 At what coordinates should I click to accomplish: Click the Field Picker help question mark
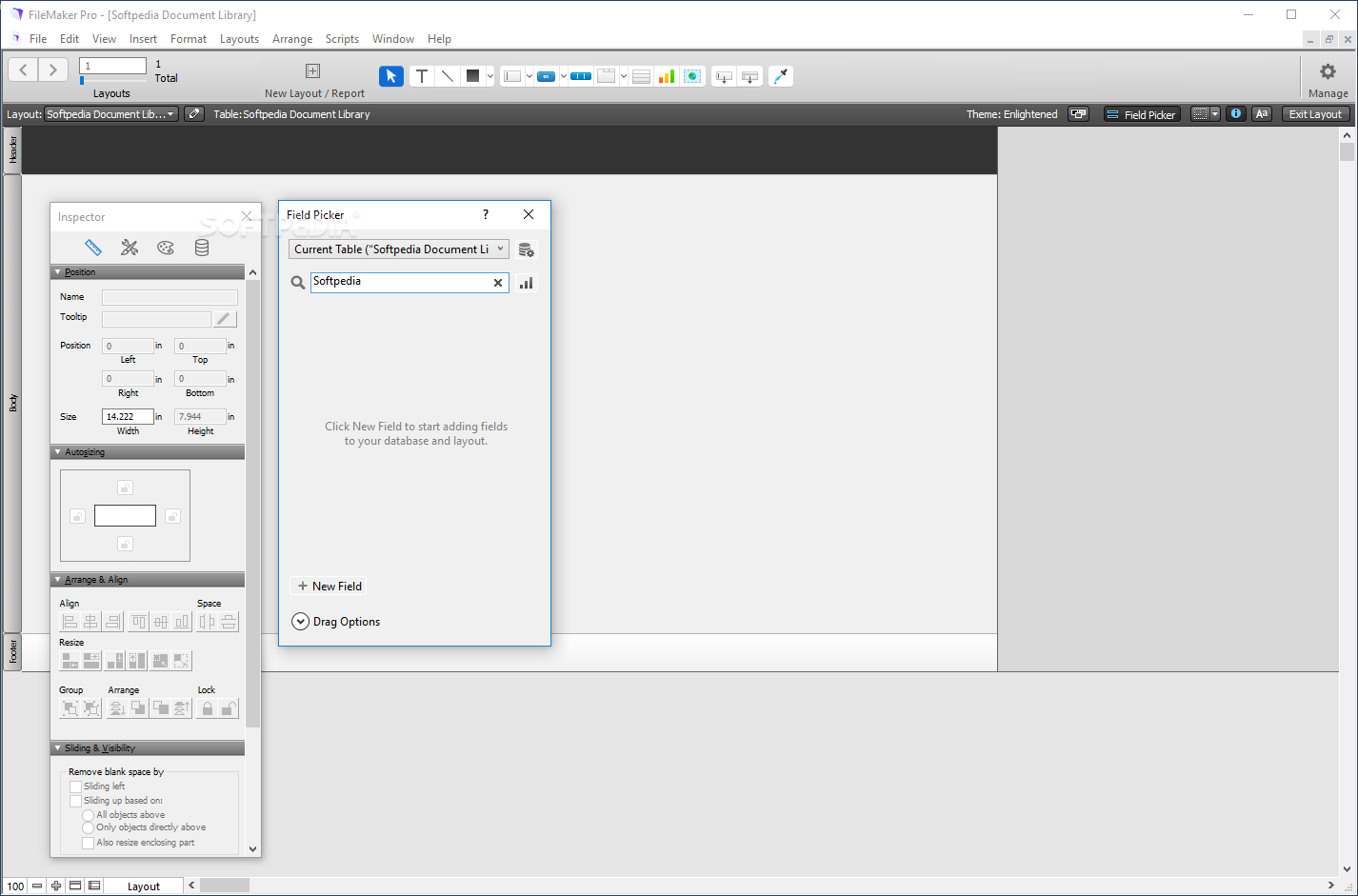coord(486,214)
